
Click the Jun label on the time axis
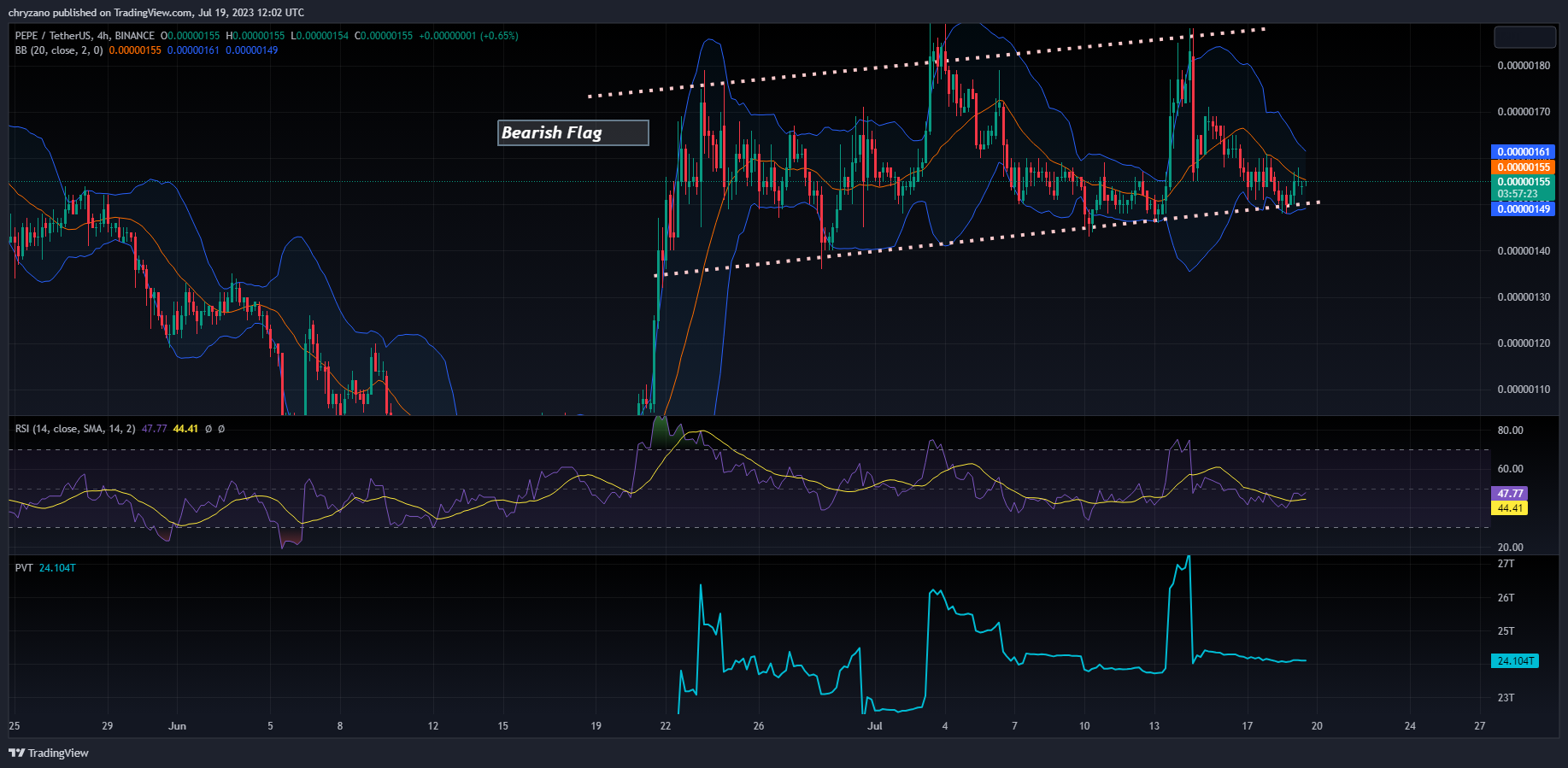pyautogui.click(x=177, y=726)
